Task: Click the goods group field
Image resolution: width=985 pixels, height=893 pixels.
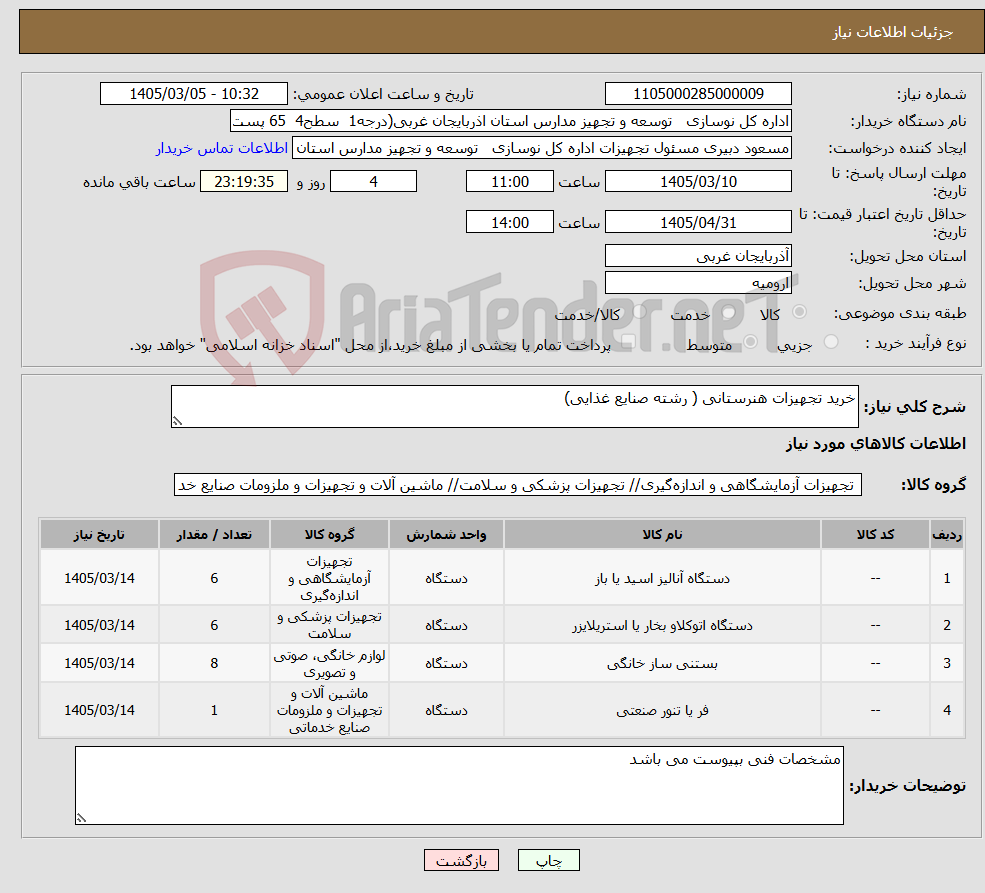Action: [x=518, y=485]
